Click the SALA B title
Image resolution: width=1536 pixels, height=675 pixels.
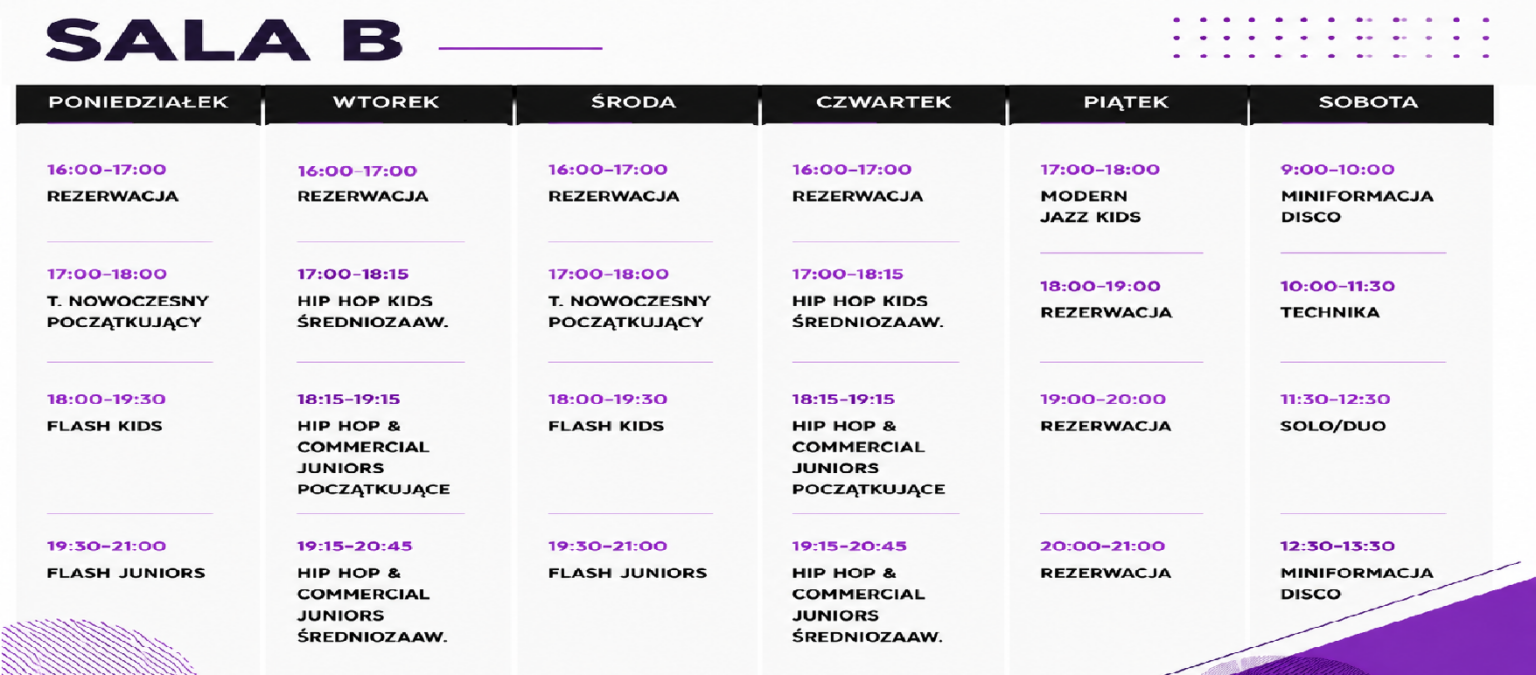pyautogui.click(x=224, y=42)
